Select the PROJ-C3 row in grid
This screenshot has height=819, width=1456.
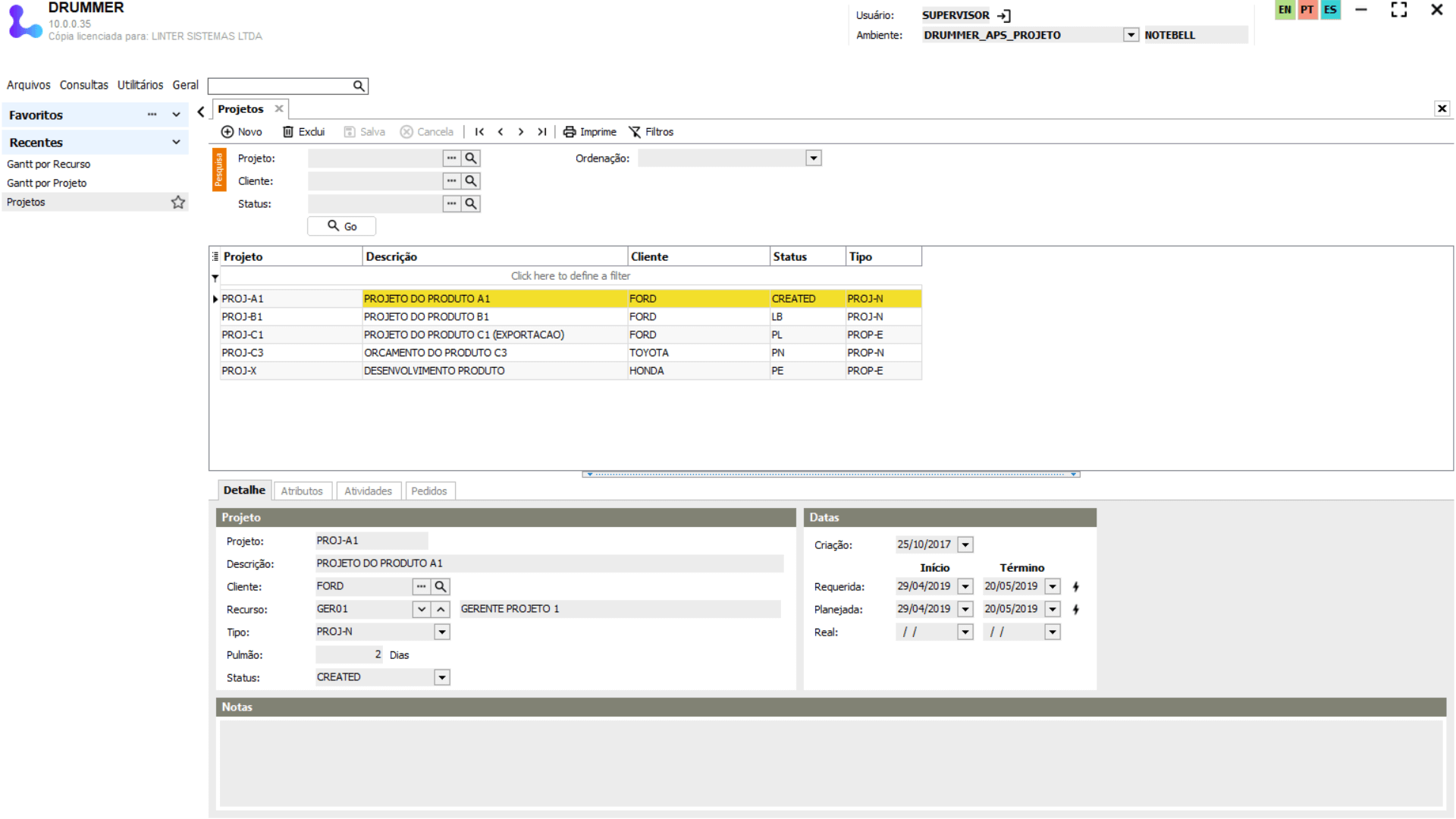click(x=243, y=353)
